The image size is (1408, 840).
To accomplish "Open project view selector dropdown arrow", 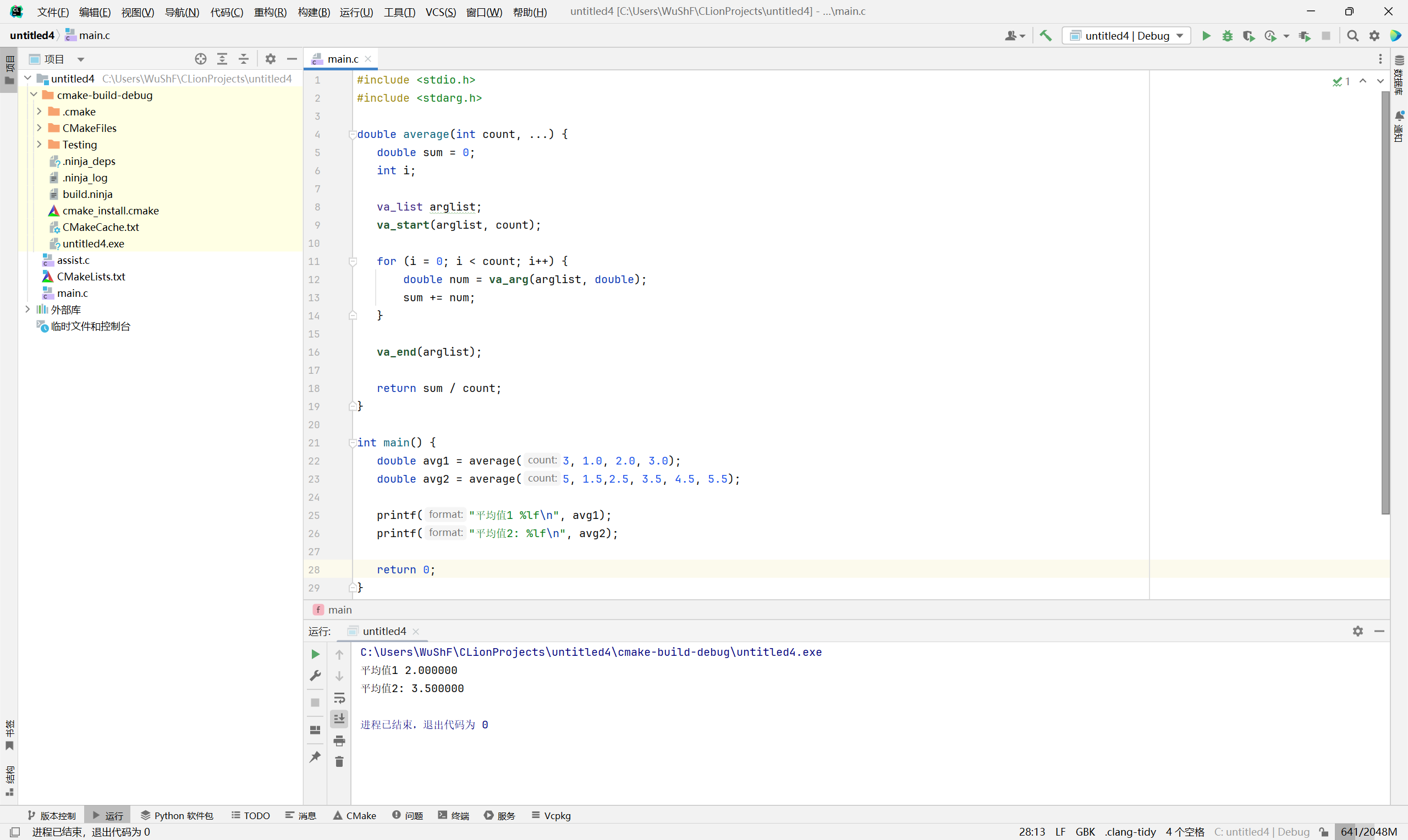I will click(81, 59).
